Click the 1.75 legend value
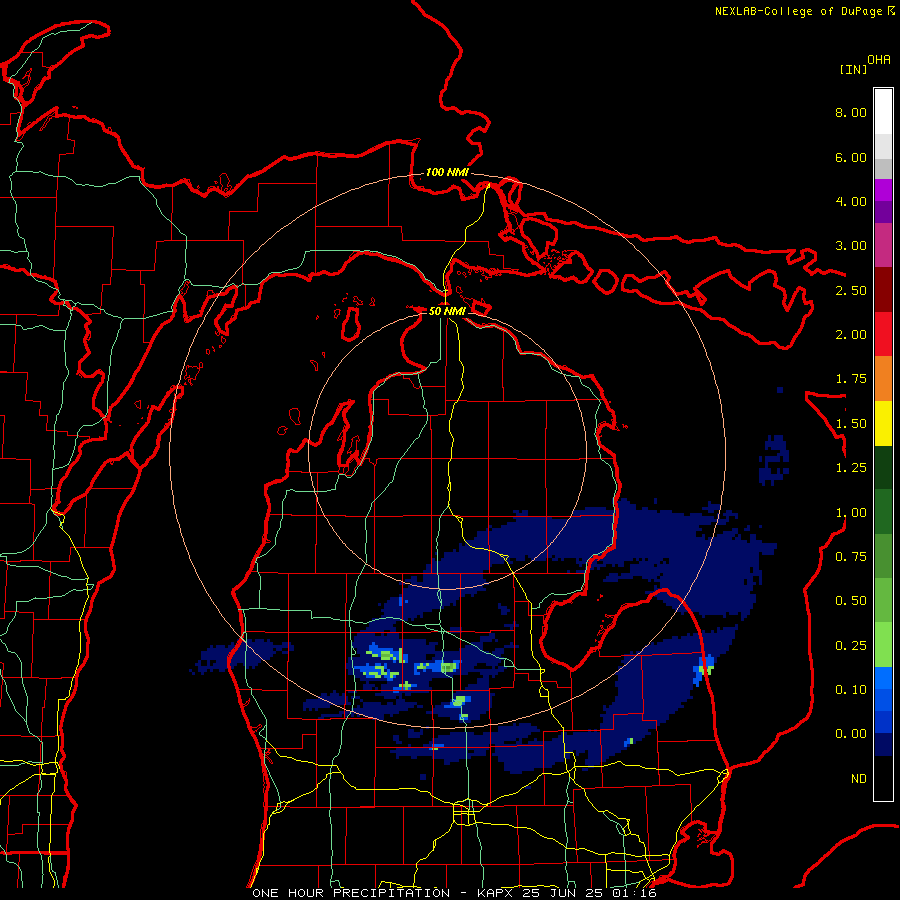The height and width of the screenshot is (900, 900). coord(851,379)
